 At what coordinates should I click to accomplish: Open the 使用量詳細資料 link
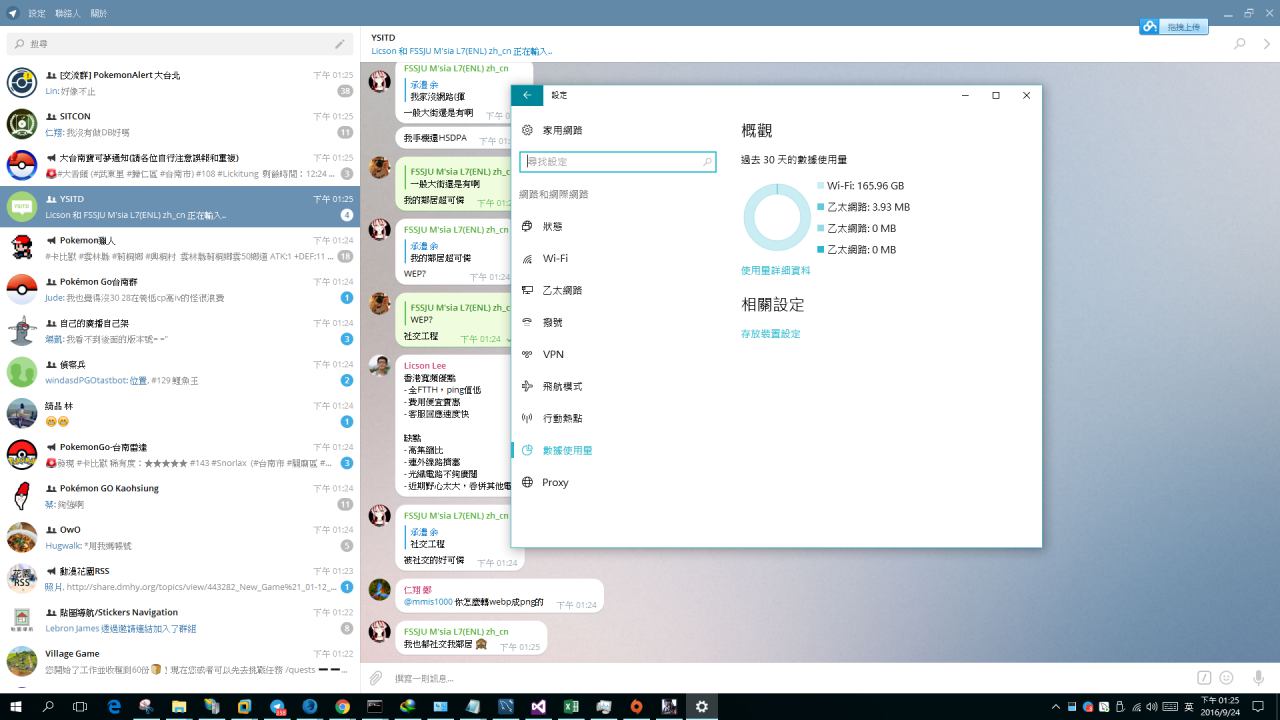click(775, 270)
